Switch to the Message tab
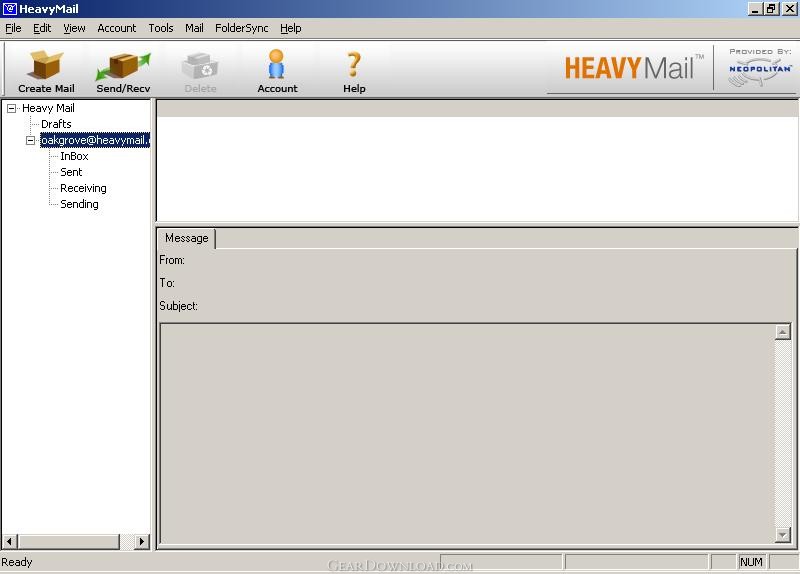 click(x=187, y=238)
